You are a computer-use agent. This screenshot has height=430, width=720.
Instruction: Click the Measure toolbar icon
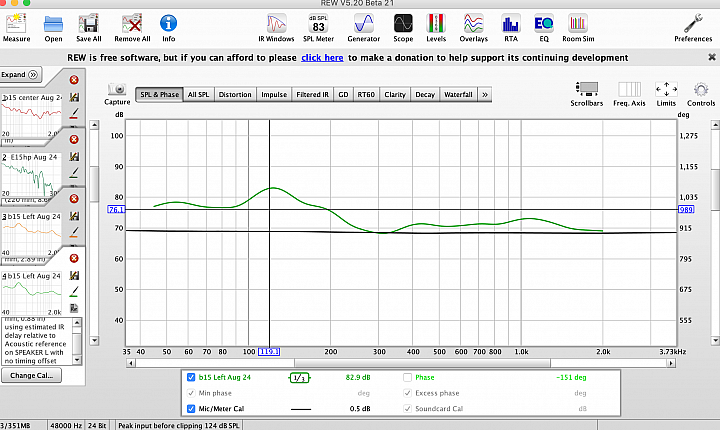16,28
